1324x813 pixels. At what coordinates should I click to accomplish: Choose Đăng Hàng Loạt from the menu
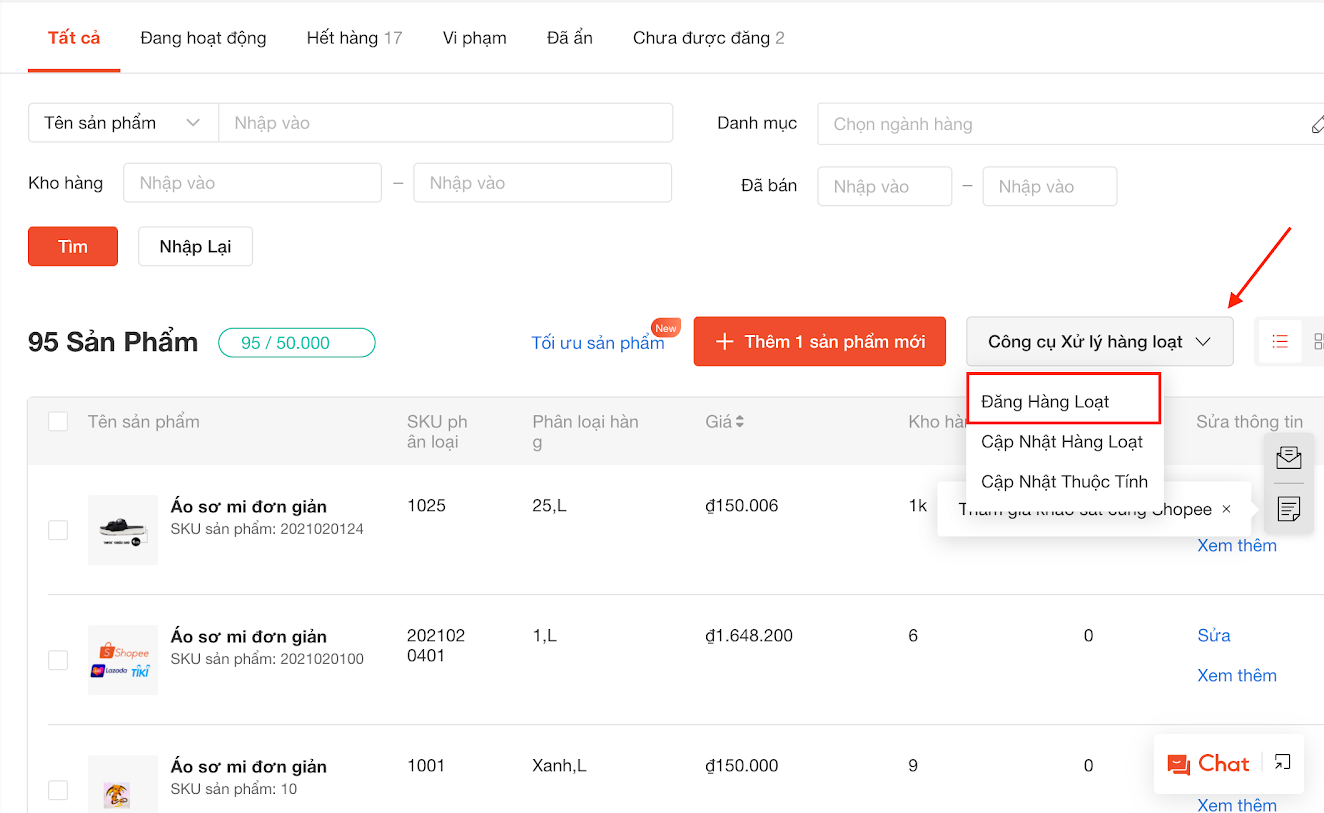tap(1046, 402)
